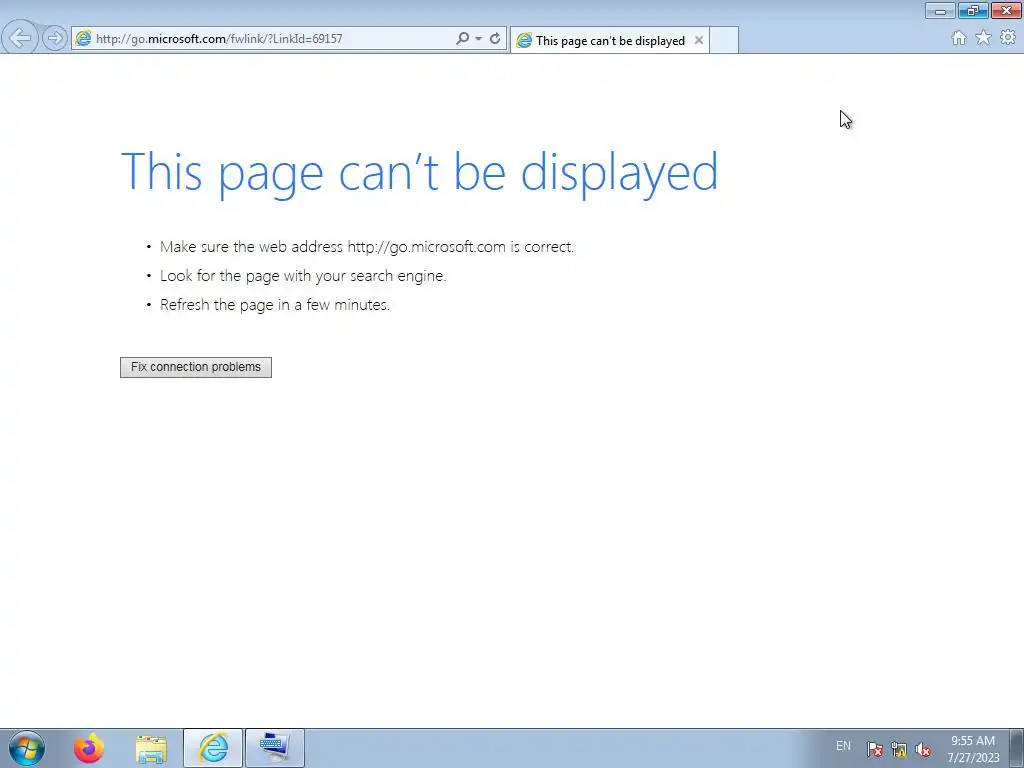Open Windows Explorer from the taskbar

click(x=152, y=748)
